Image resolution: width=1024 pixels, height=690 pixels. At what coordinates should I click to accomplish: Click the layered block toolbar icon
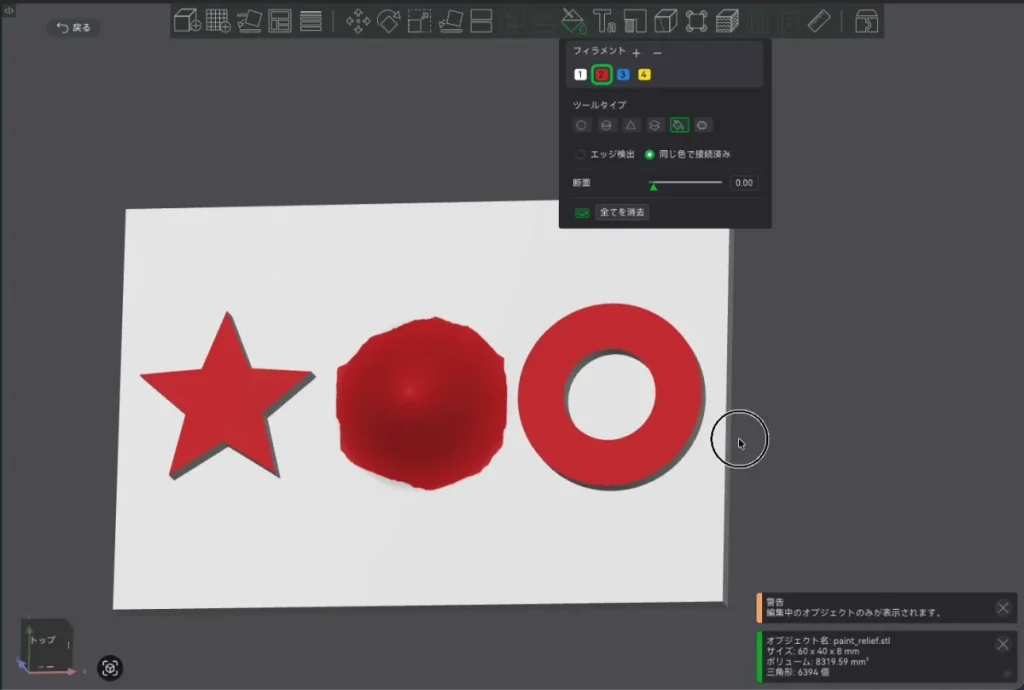(727, 21)
